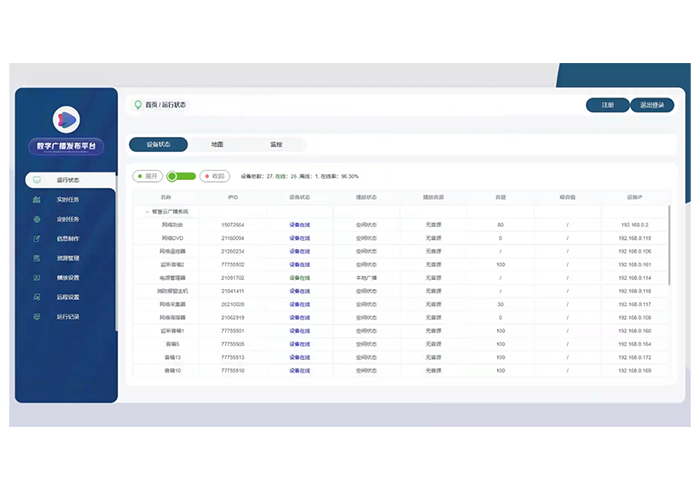Switch to the 地图 tab
Viewport: 700px width, 490px height.
[218, 144]
